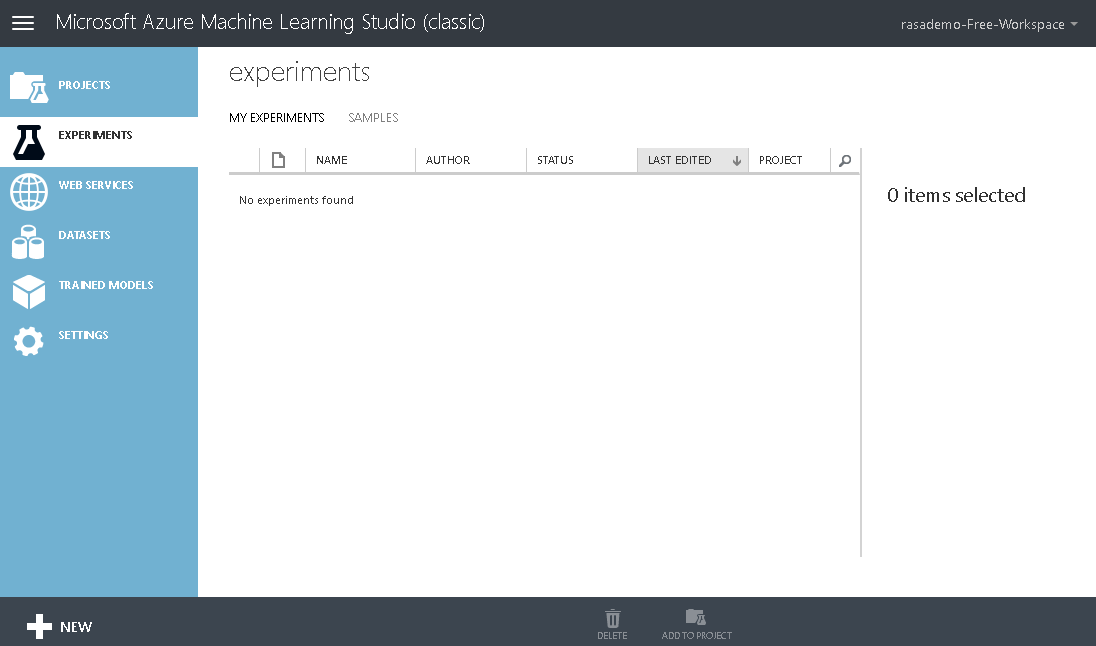Click the NEW button label
Screen dimensions: 1096x646
click(76, 627)
